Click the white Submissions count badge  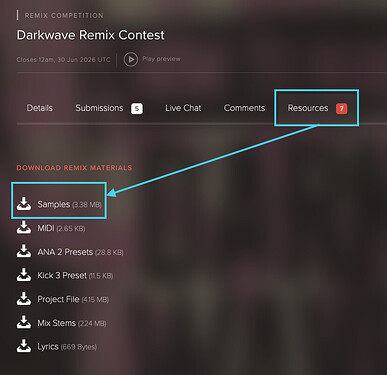pos(137,109)
